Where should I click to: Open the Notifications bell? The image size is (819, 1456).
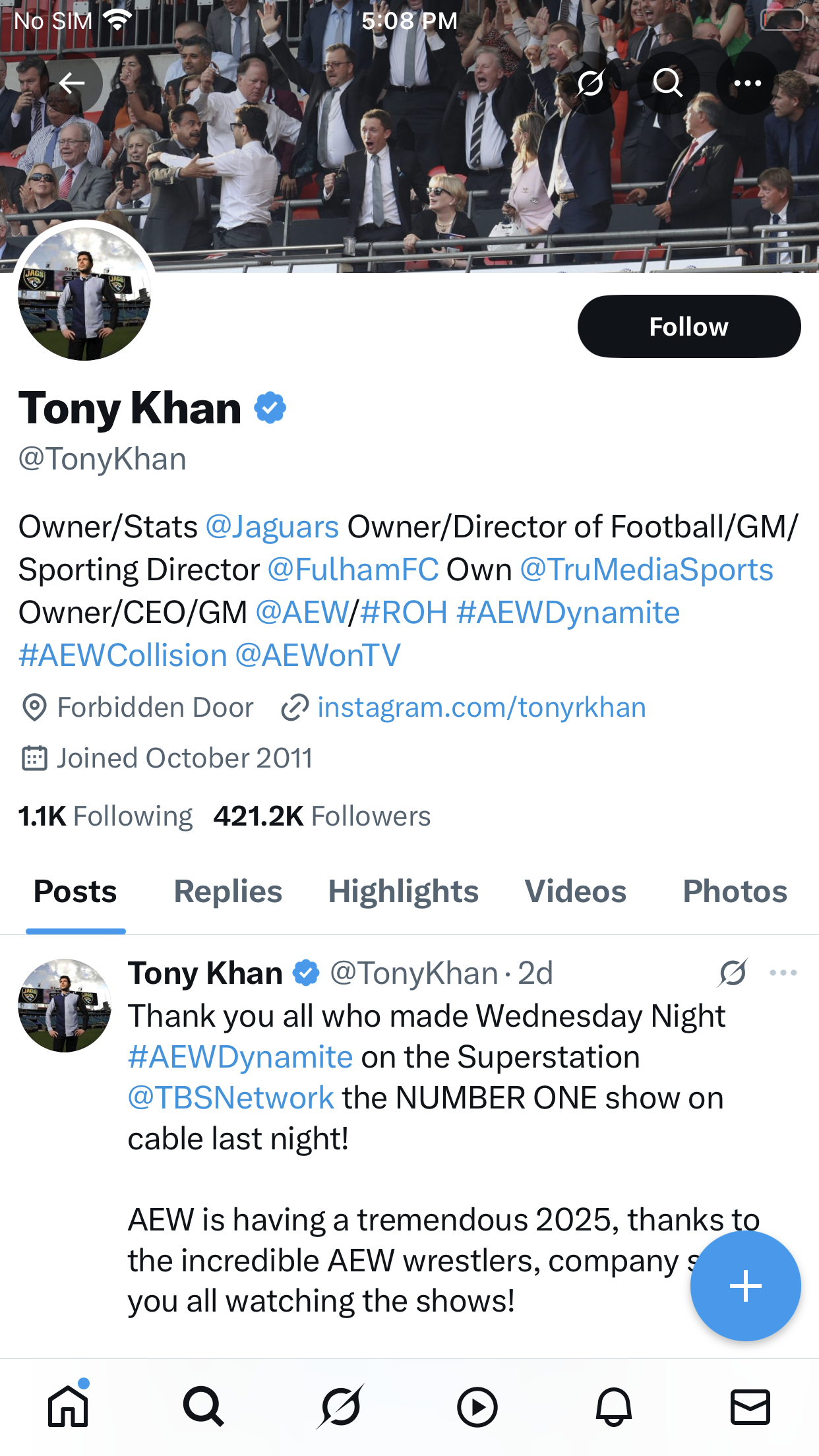613,1407
